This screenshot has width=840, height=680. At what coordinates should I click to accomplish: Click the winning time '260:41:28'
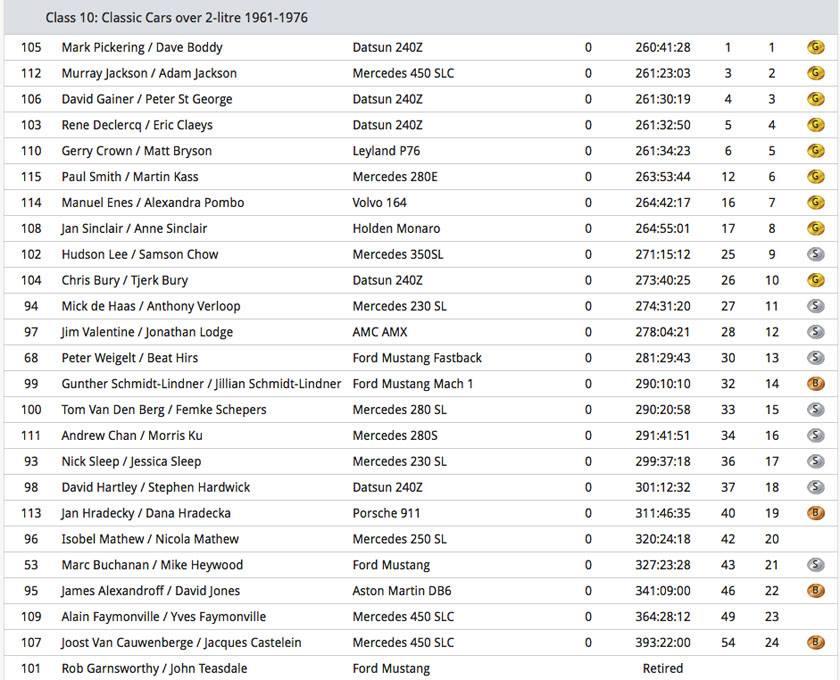[x=663, y=47]
